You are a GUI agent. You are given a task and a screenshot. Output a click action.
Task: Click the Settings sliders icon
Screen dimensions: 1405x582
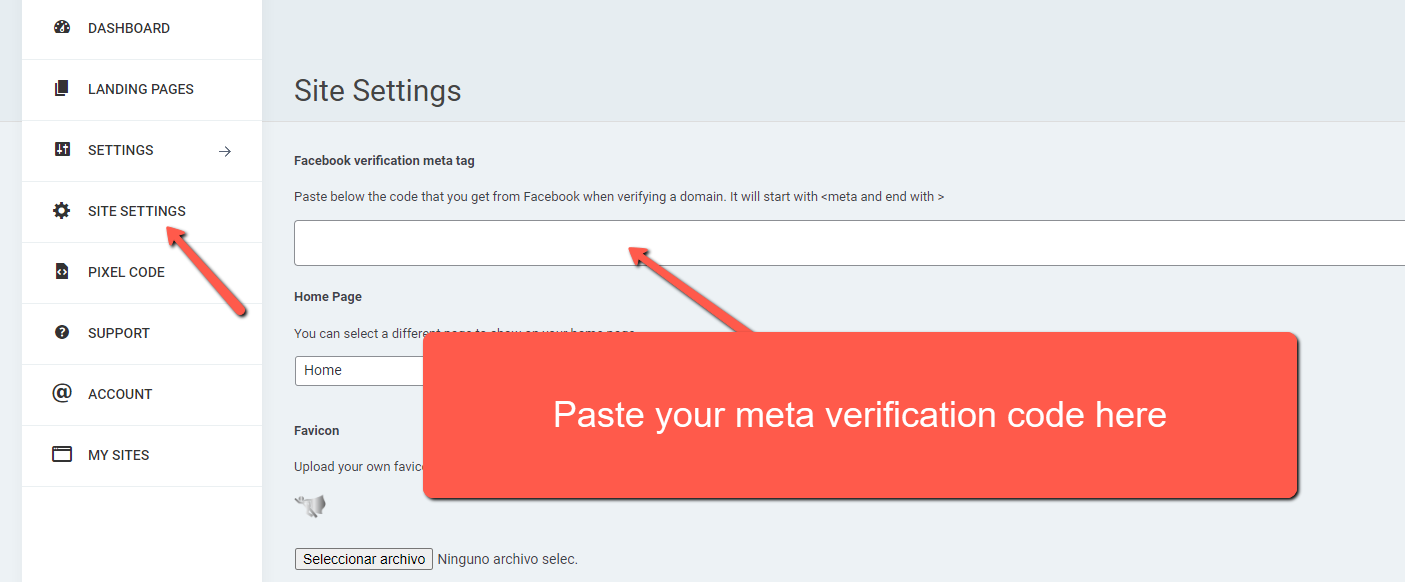(x=62, y=150)
